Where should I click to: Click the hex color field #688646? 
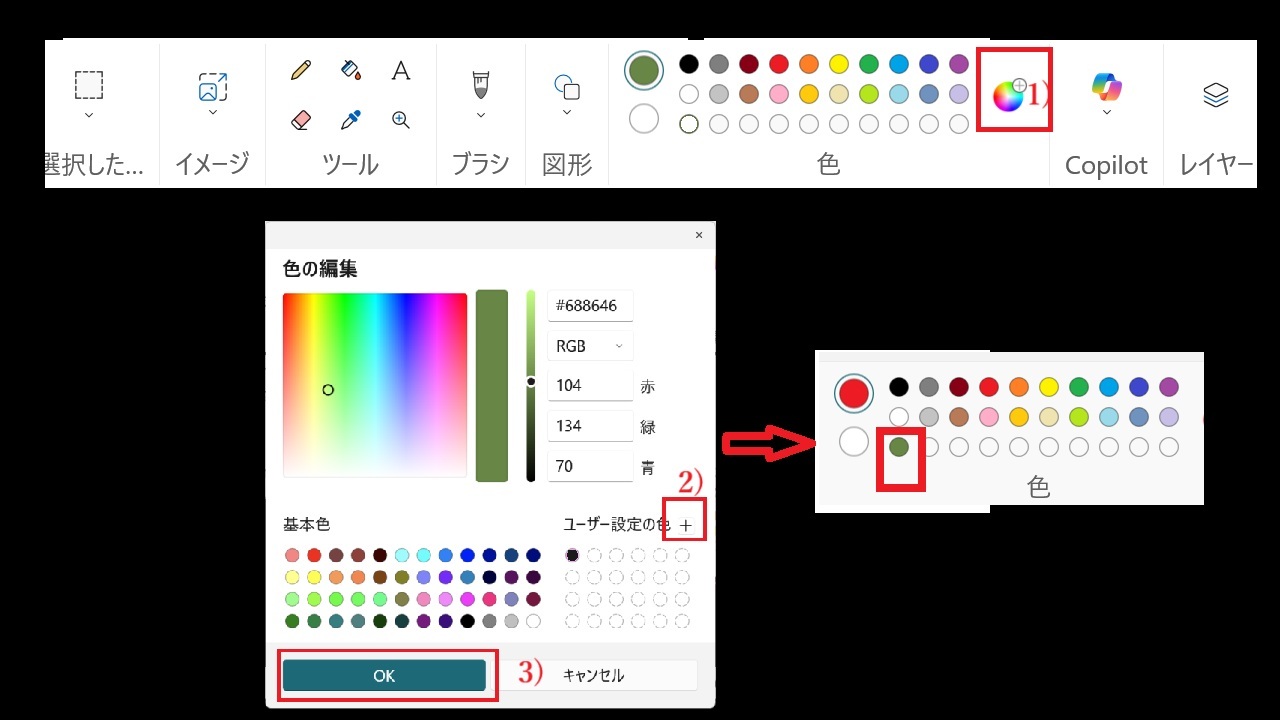[590, 306]
